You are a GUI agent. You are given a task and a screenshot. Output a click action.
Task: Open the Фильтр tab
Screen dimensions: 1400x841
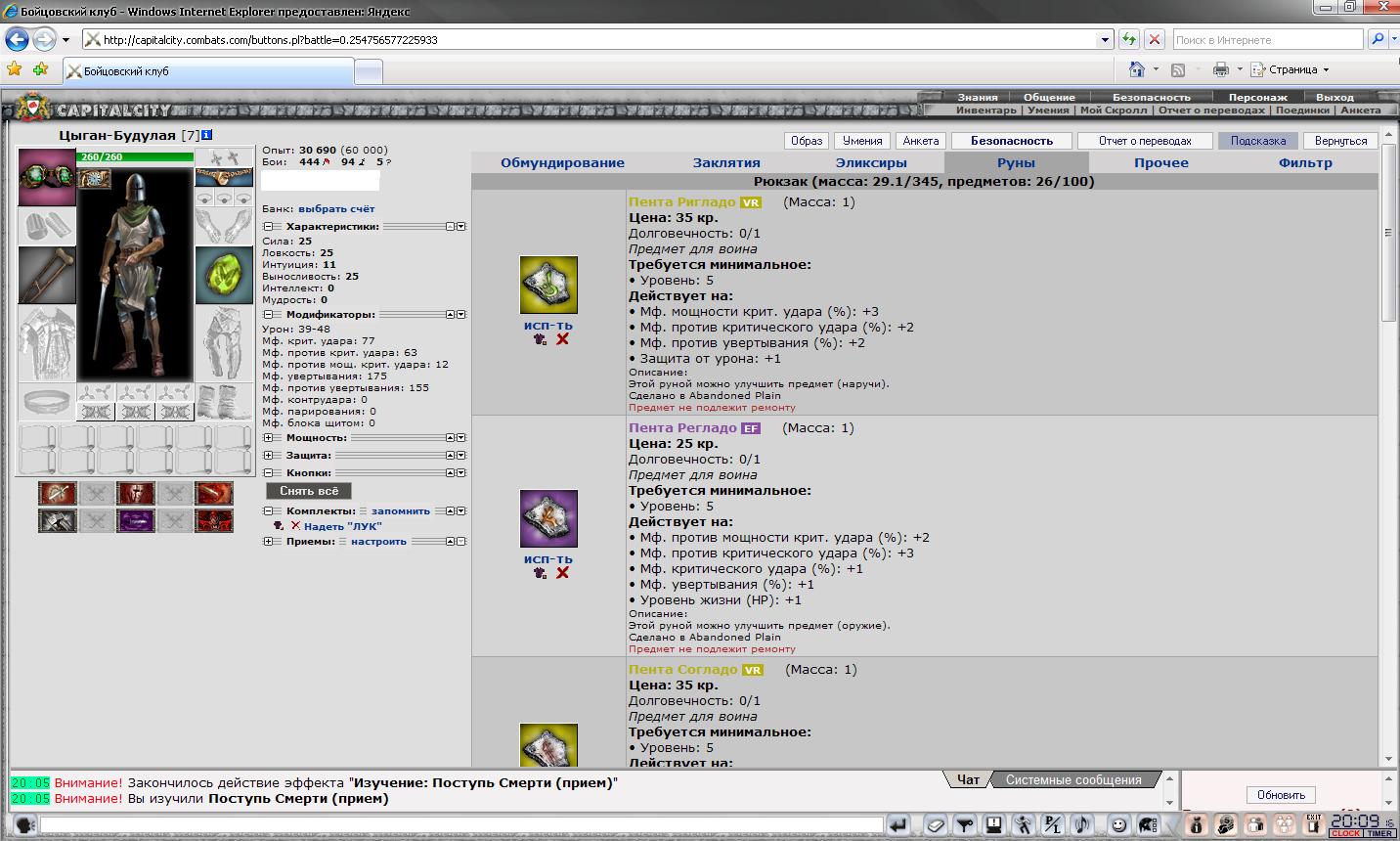[x=1305, y=163]
